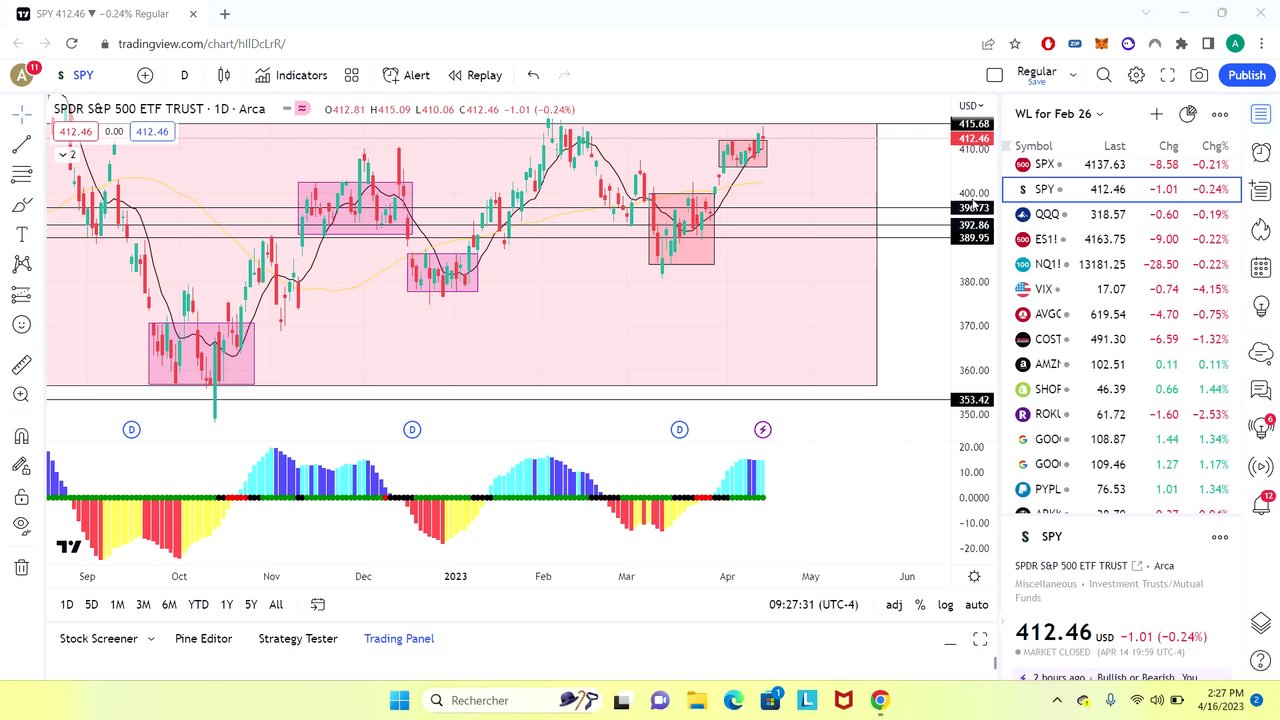Open SPY details three-dots menu

(1220, 537)
